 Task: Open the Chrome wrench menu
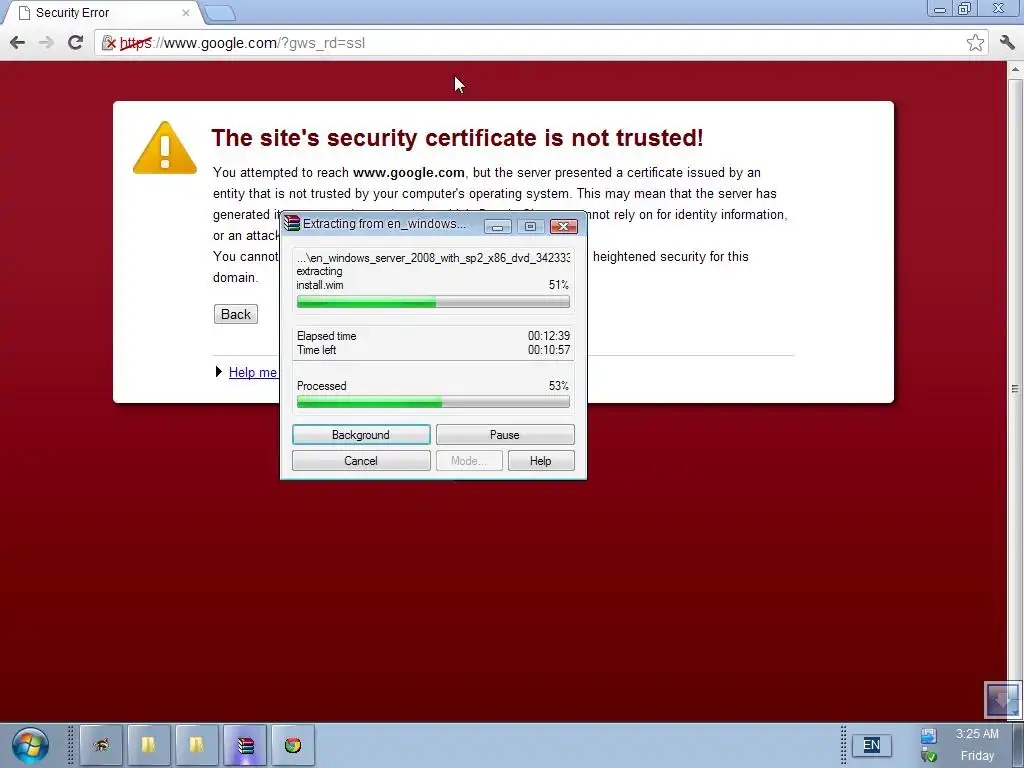pos(1007,42)
